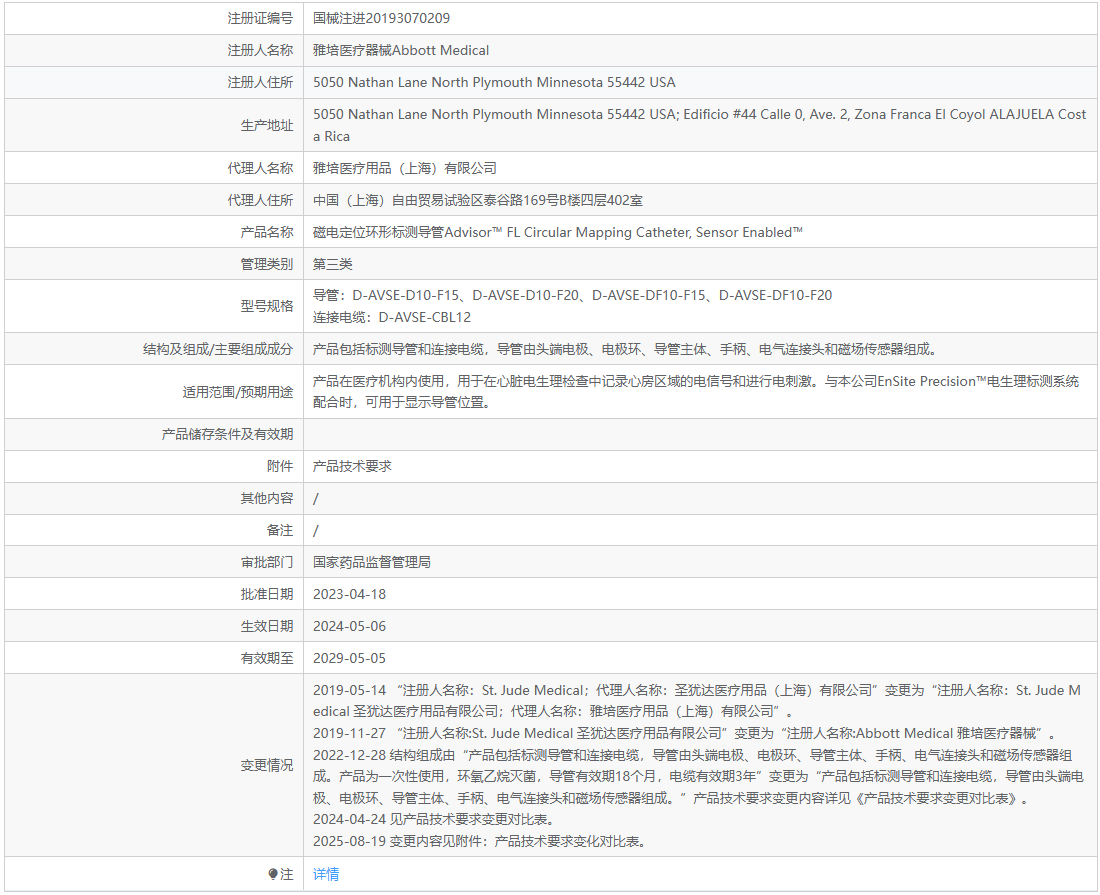Click the 注册证编号 label cell
This screenshot has width=1100, height=895.
coord(260,18)
